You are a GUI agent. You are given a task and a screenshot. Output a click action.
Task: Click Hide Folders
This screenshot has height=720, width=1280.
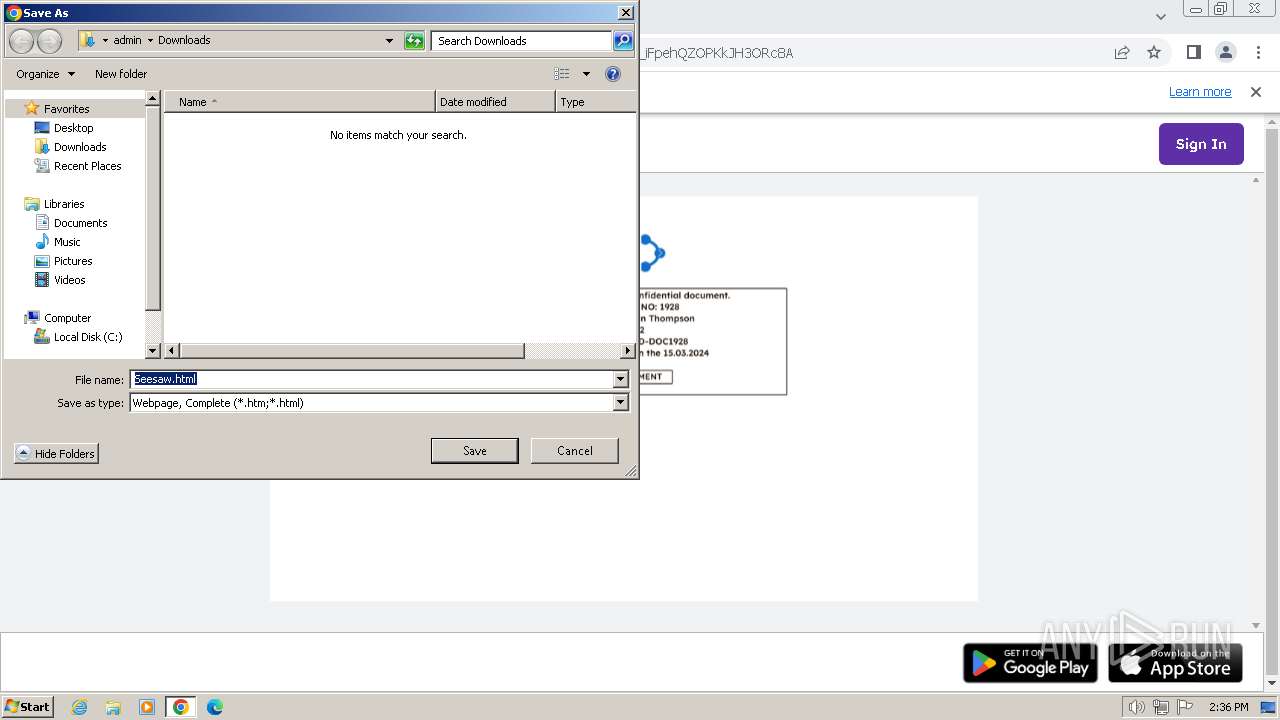coord(57,454)
